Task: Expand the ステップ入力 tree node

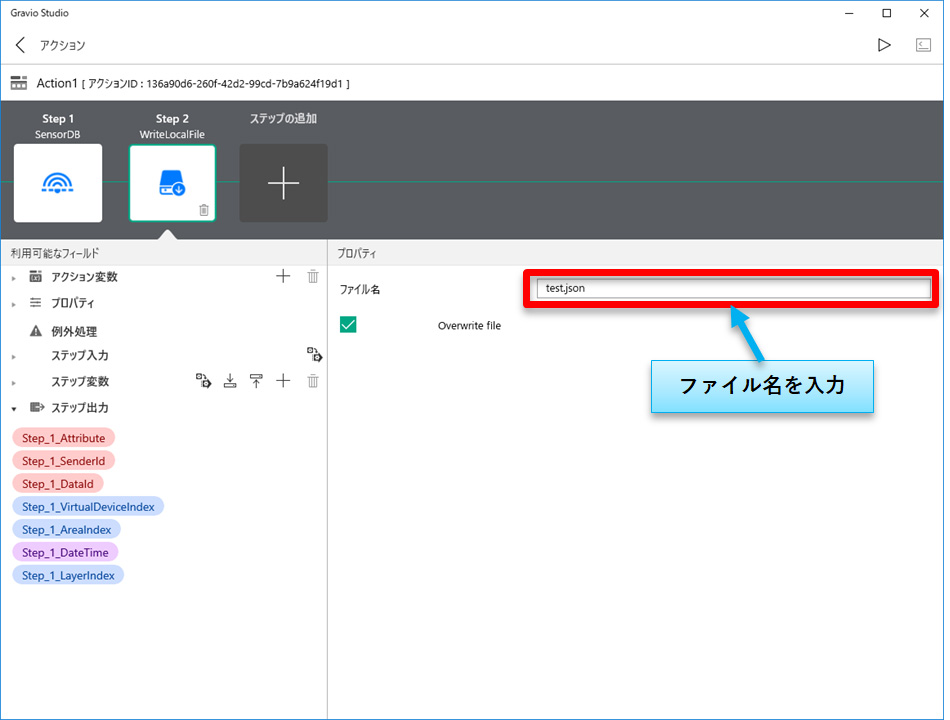Action: point(14,357)
